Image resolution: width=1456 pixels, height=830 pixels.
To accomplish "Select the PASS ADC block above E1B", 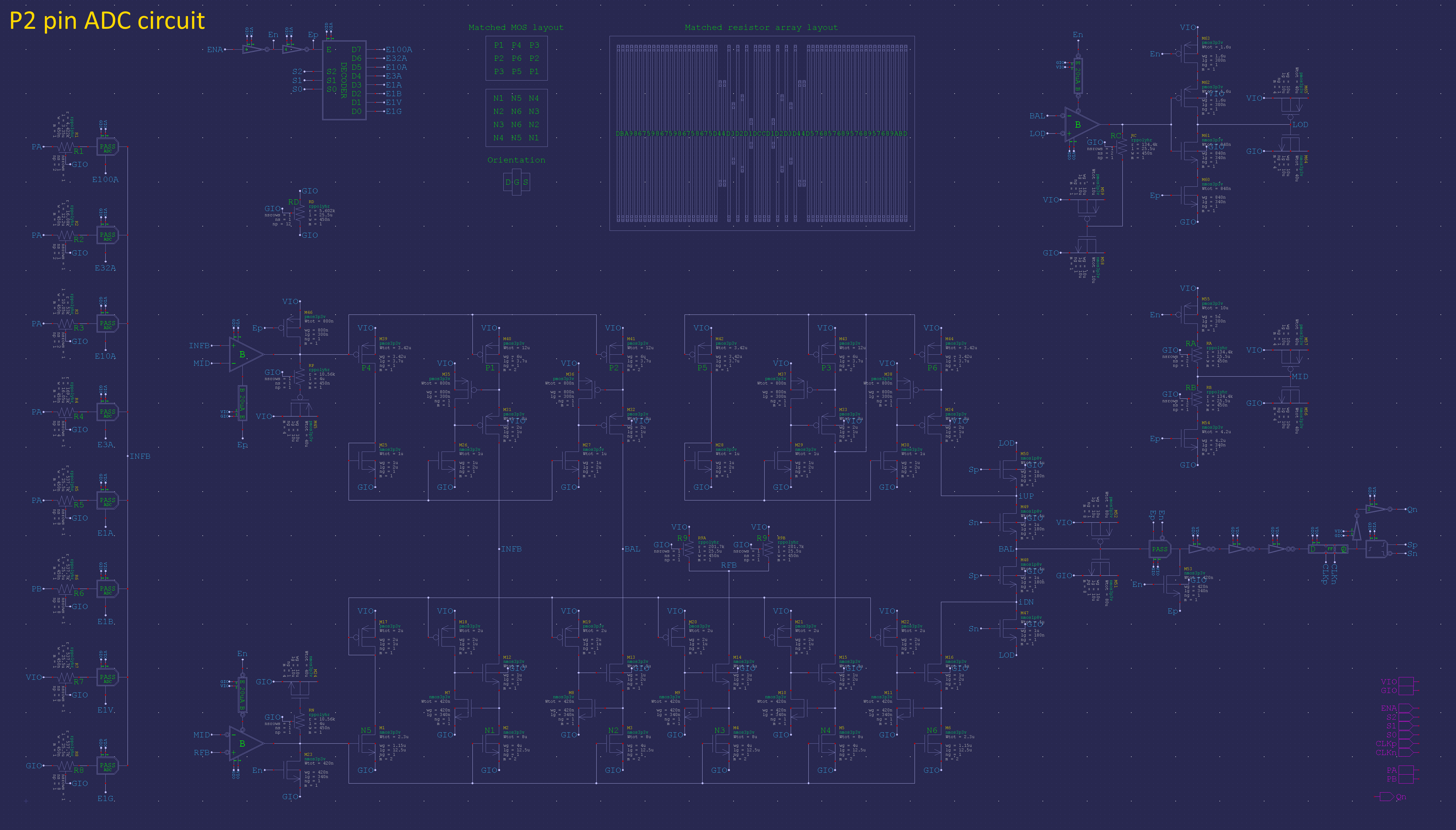I will coord(107,589).
